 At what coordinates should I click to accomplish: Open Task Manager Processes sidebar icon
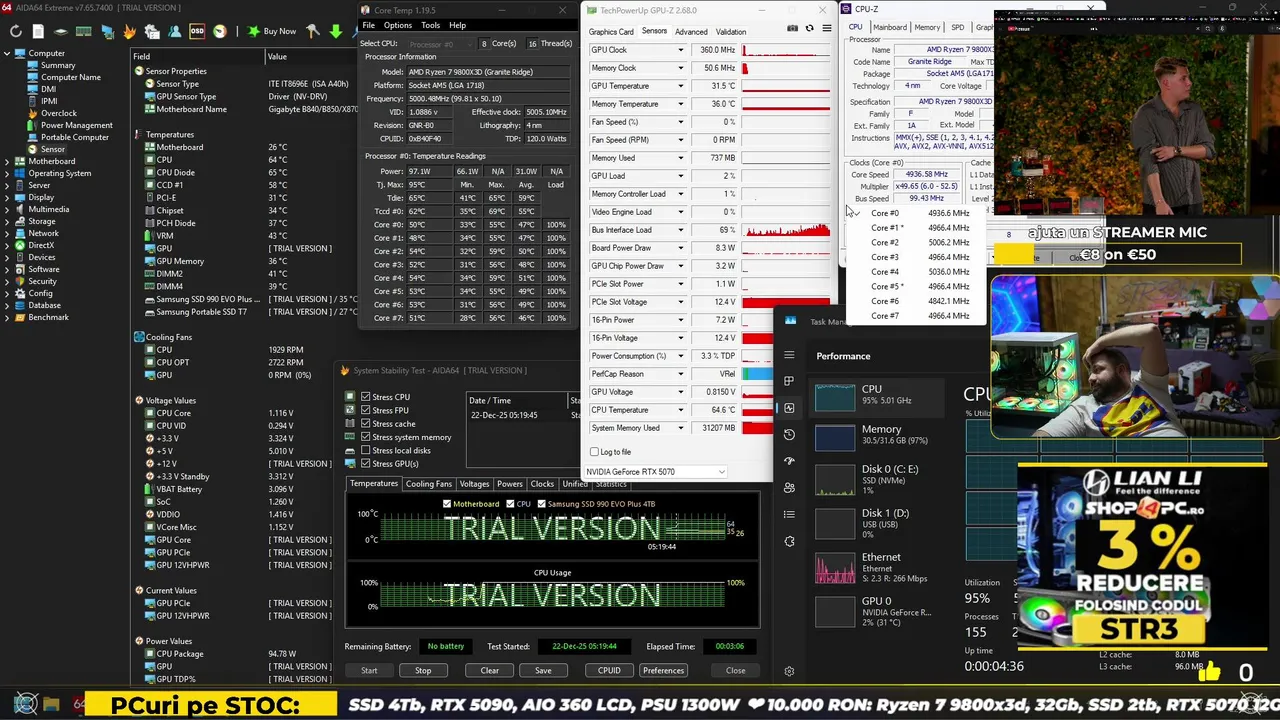(x=789, y=381)
